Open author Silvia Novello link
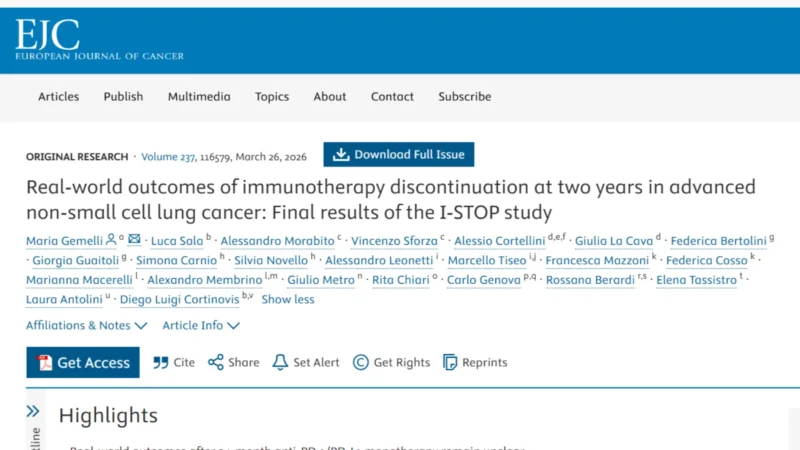Screen dimensions: 800x450 click(x=271, y=260)
